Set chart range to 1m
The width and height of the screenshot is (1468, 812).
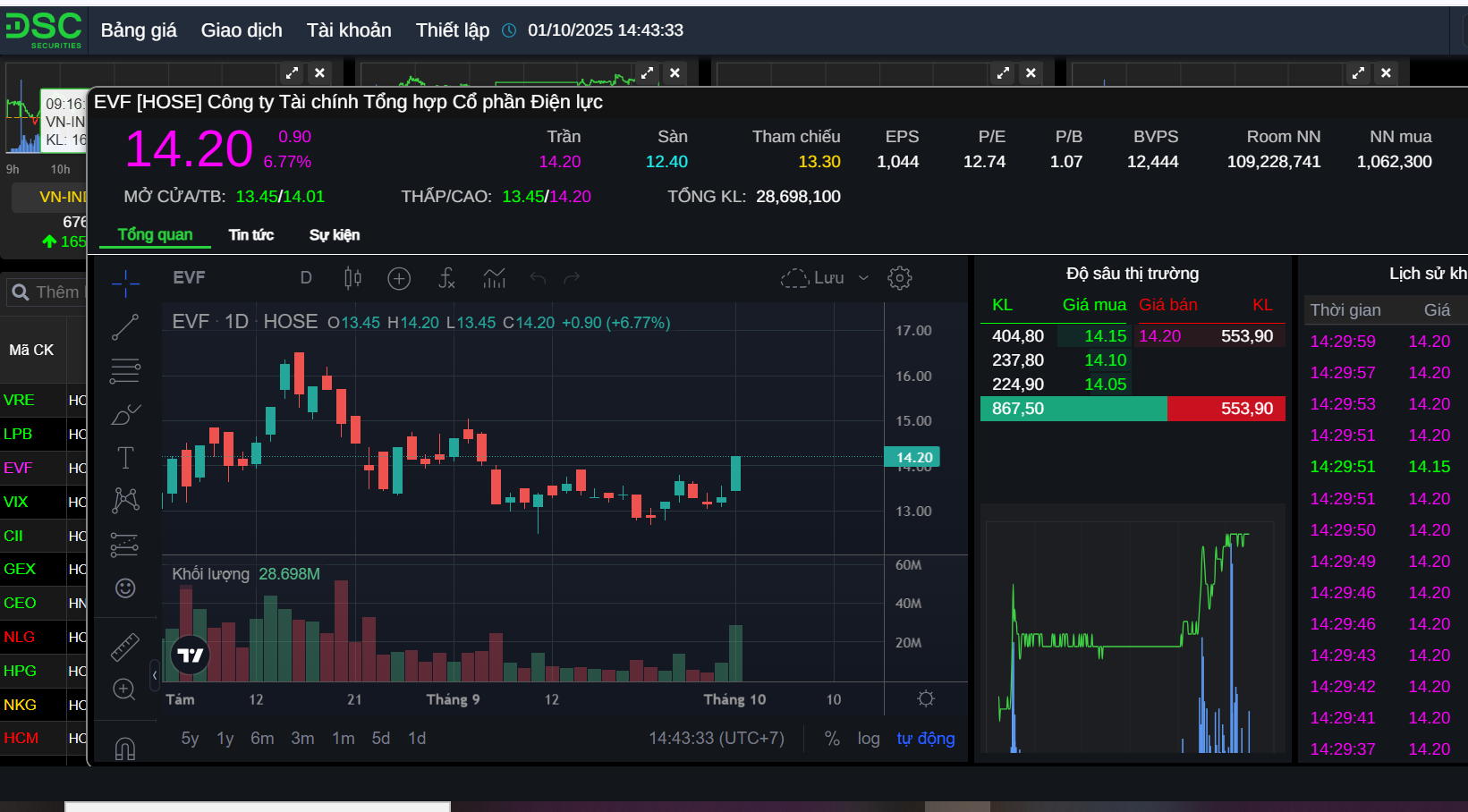[344, 739]
